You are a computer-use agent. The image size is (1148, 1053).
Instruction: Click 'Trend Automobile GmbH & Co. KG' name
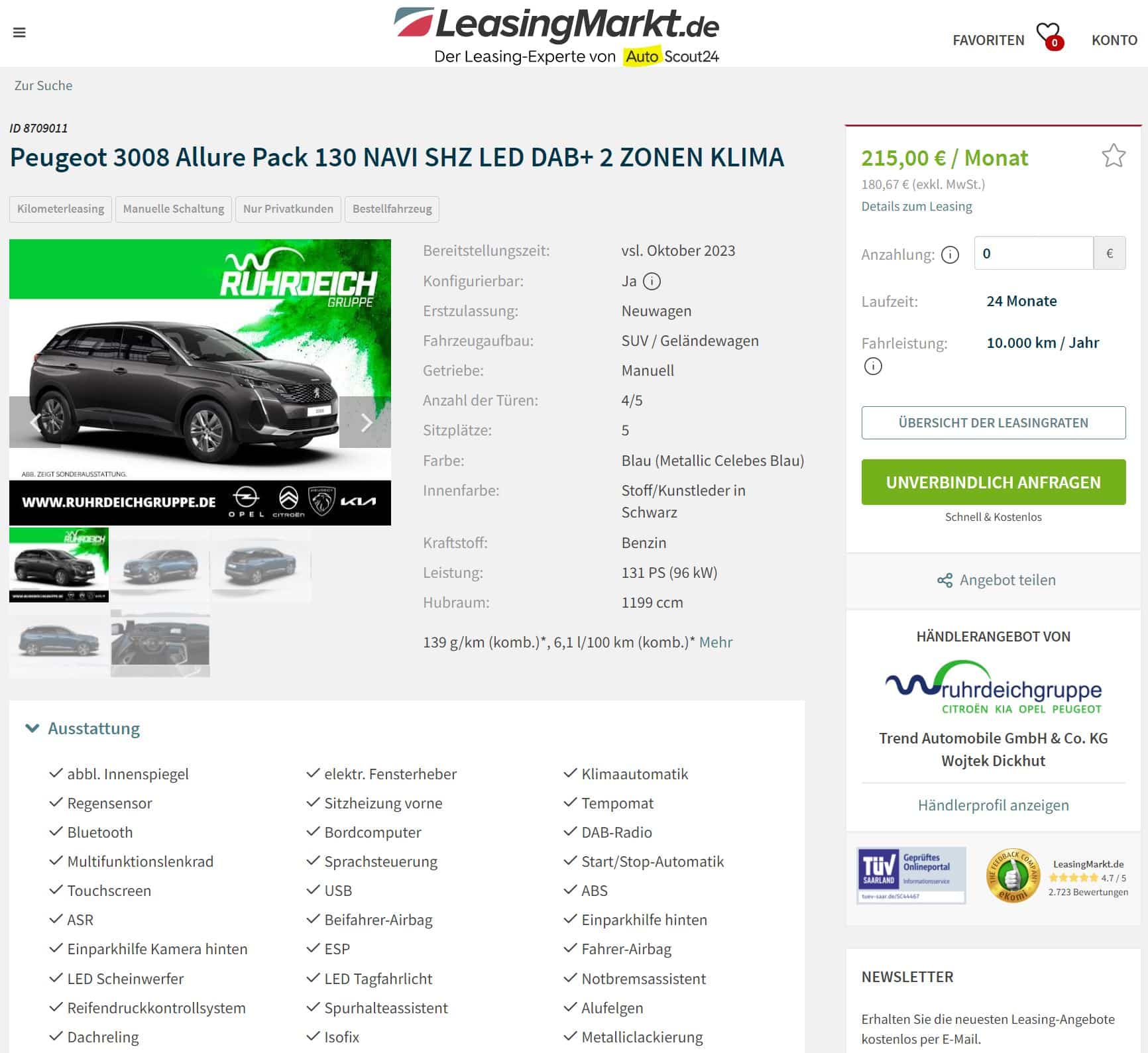click(x=993, y=738)
